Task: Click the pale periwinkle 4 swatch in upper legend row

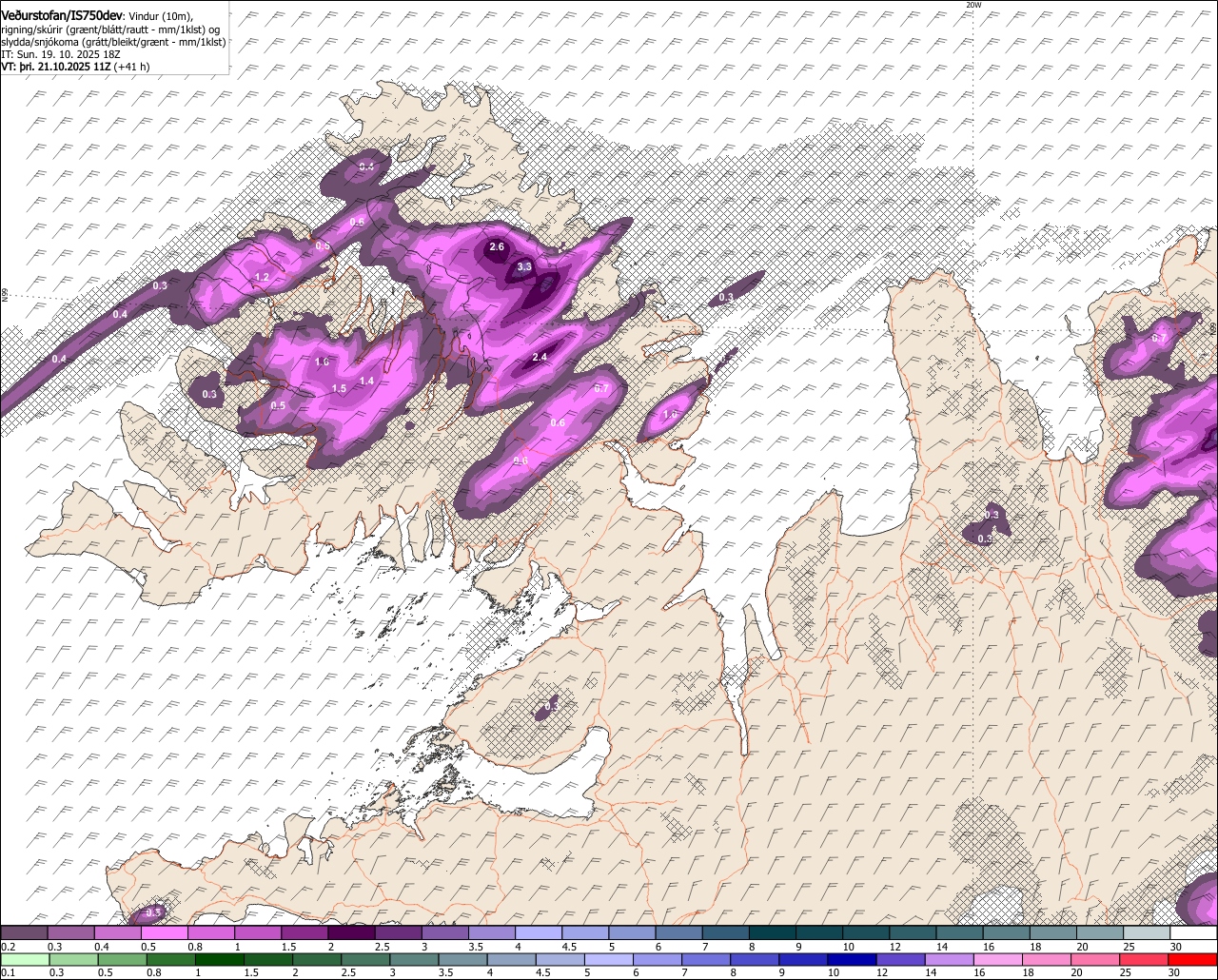Action: tap(539, 933)
